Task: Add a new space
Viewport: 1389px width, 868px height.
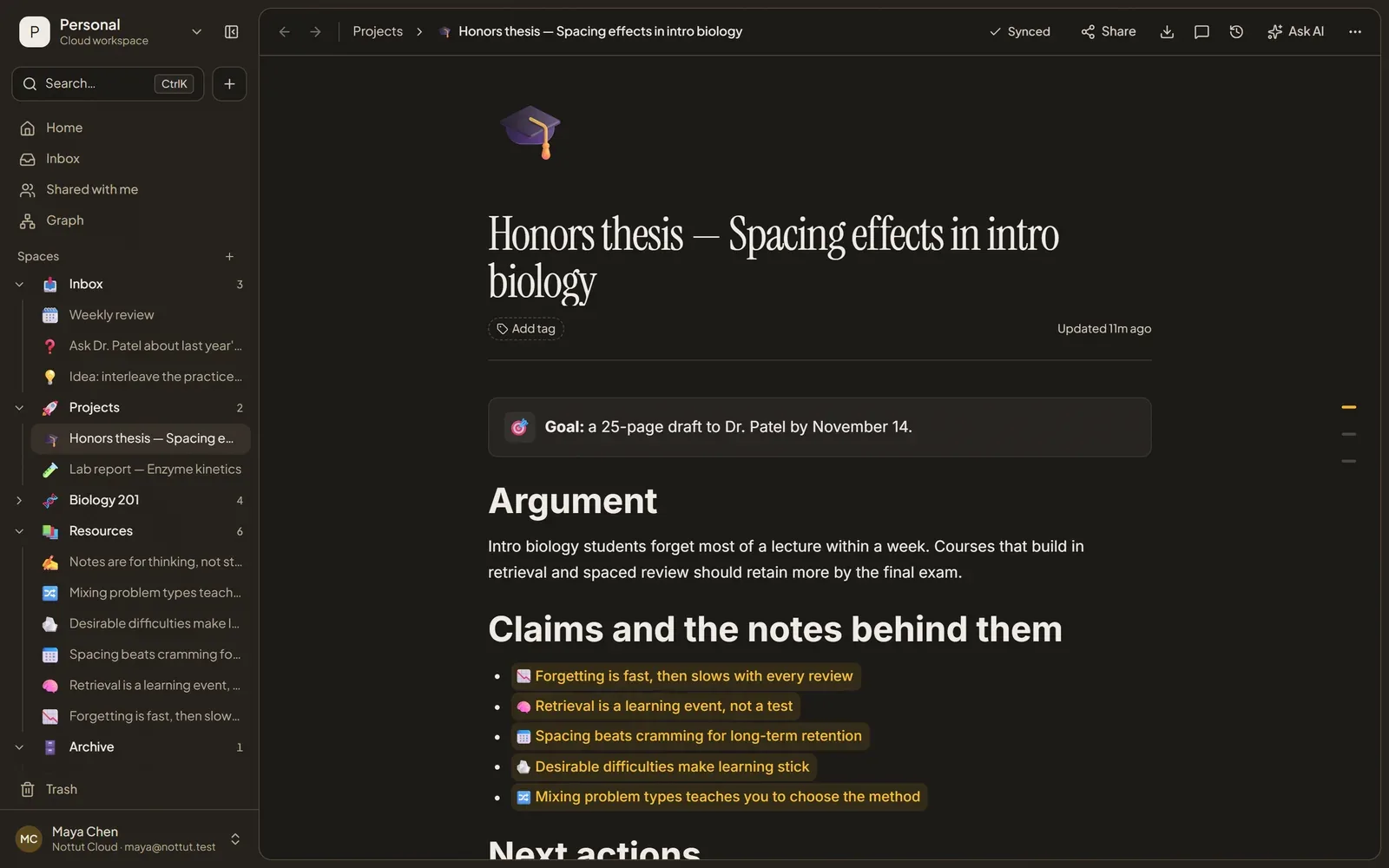Action: point(229,256)
